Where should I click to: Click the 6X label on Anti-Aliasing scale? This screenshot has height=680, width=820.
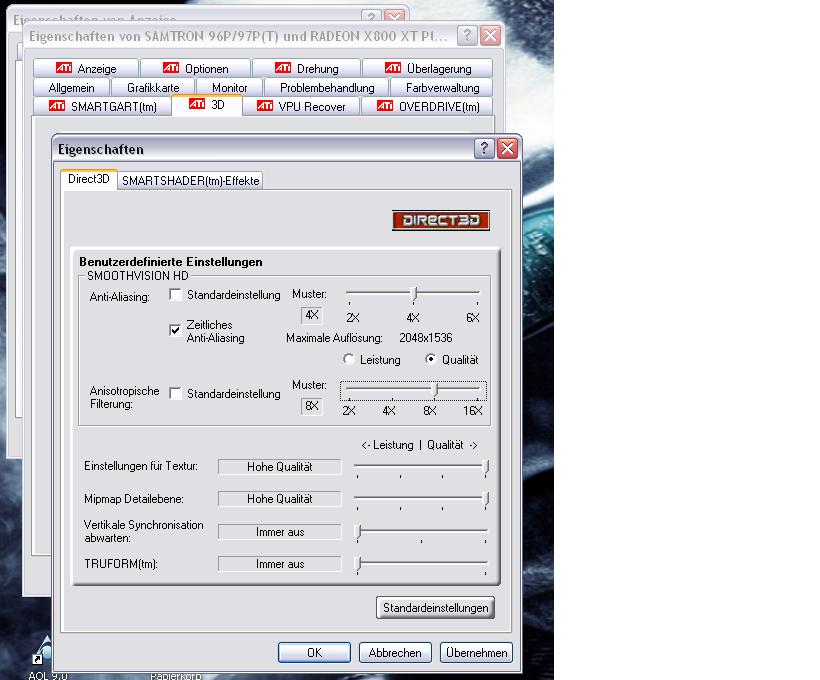pos(473,318)
